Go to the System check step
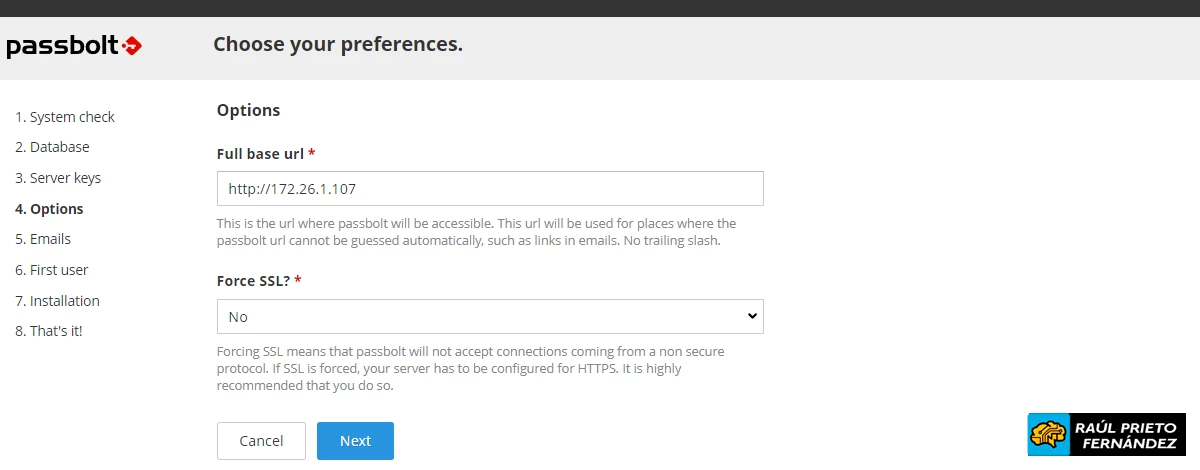Image resolution: width=1200 pixels, height=470 pixels. pyautogui.click(x=65, y=117)
